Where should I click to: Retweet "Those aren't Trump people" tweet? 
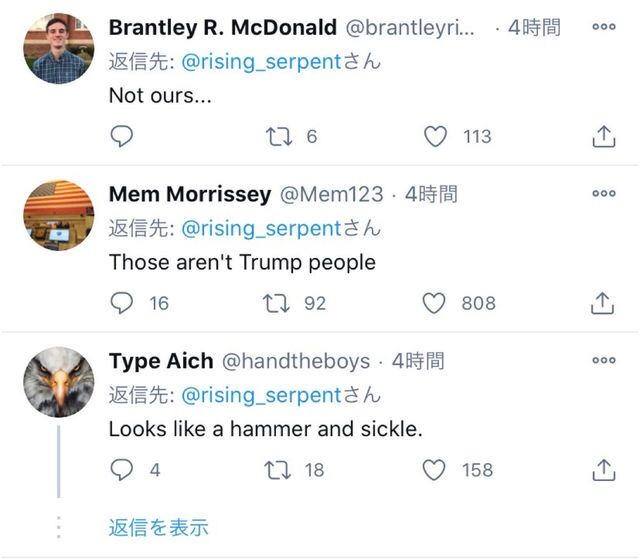pyautogui.click(x=279, y=302)
